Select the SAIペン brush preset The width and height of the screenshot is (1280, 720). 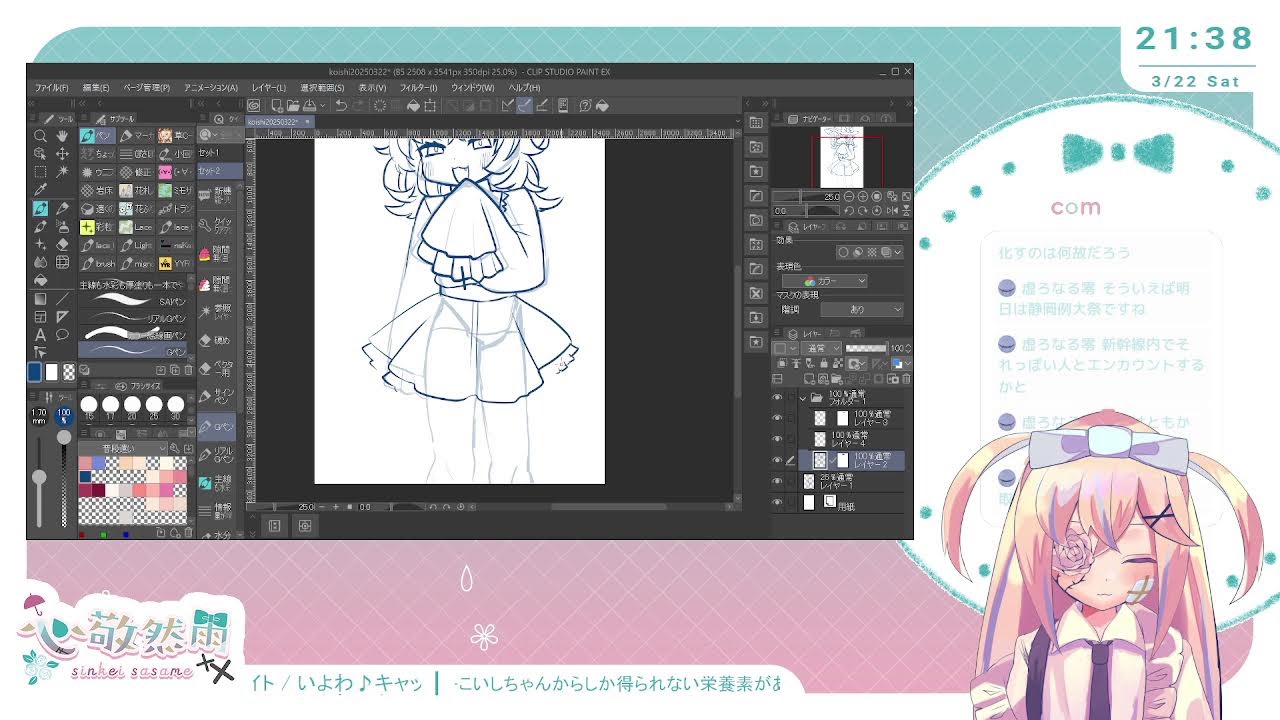(134, 300)
